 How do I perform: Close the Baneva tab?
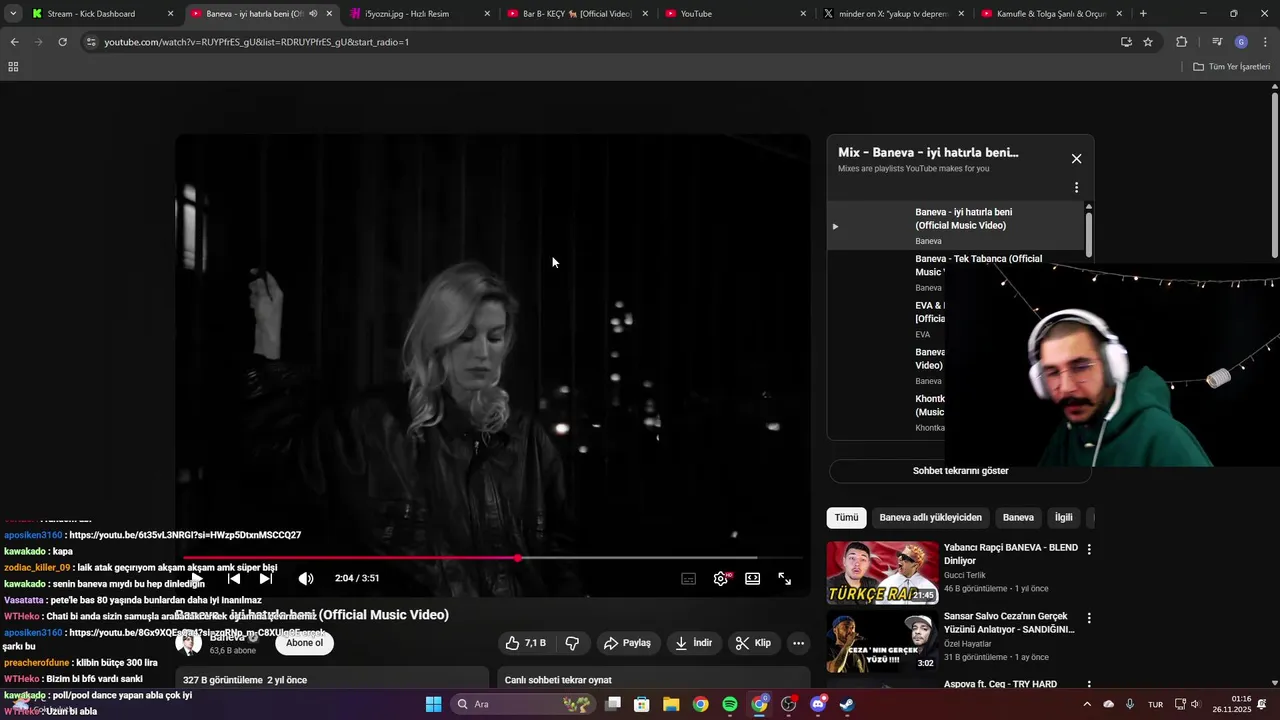[329, 14]
